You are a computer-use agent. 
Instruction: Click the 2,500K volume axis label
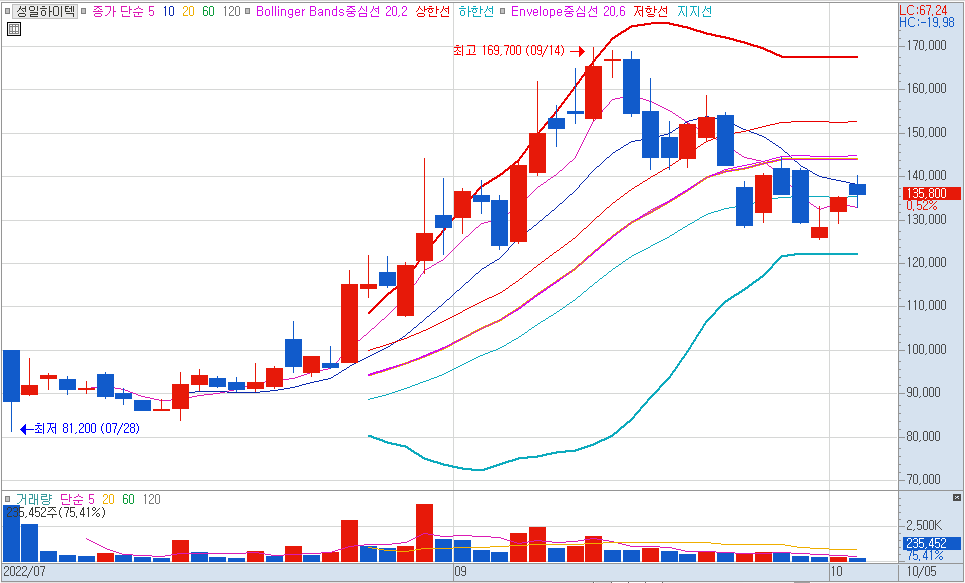[924, 526]
